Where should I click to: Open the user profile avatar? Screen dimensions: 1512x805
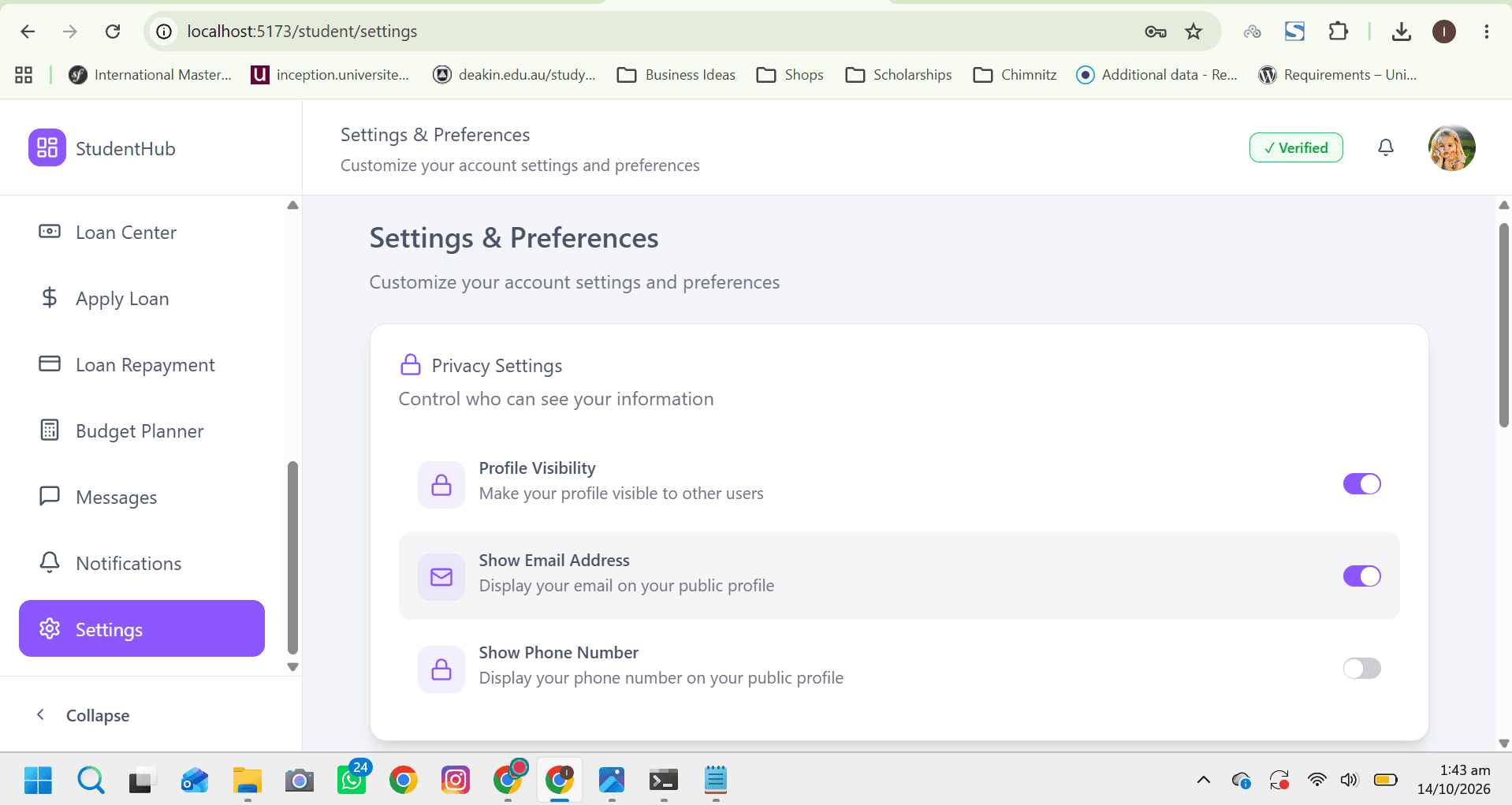tap(1451, 147)
